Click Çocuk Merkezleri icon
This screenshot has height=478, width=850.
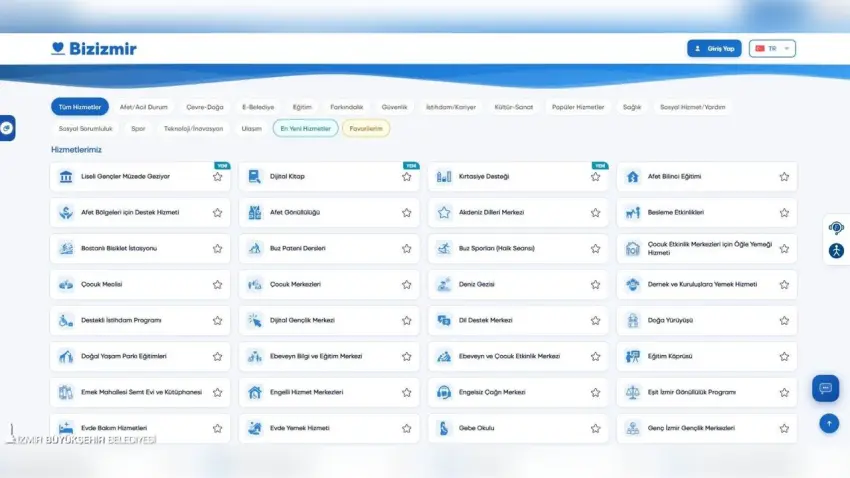(254, 285)
